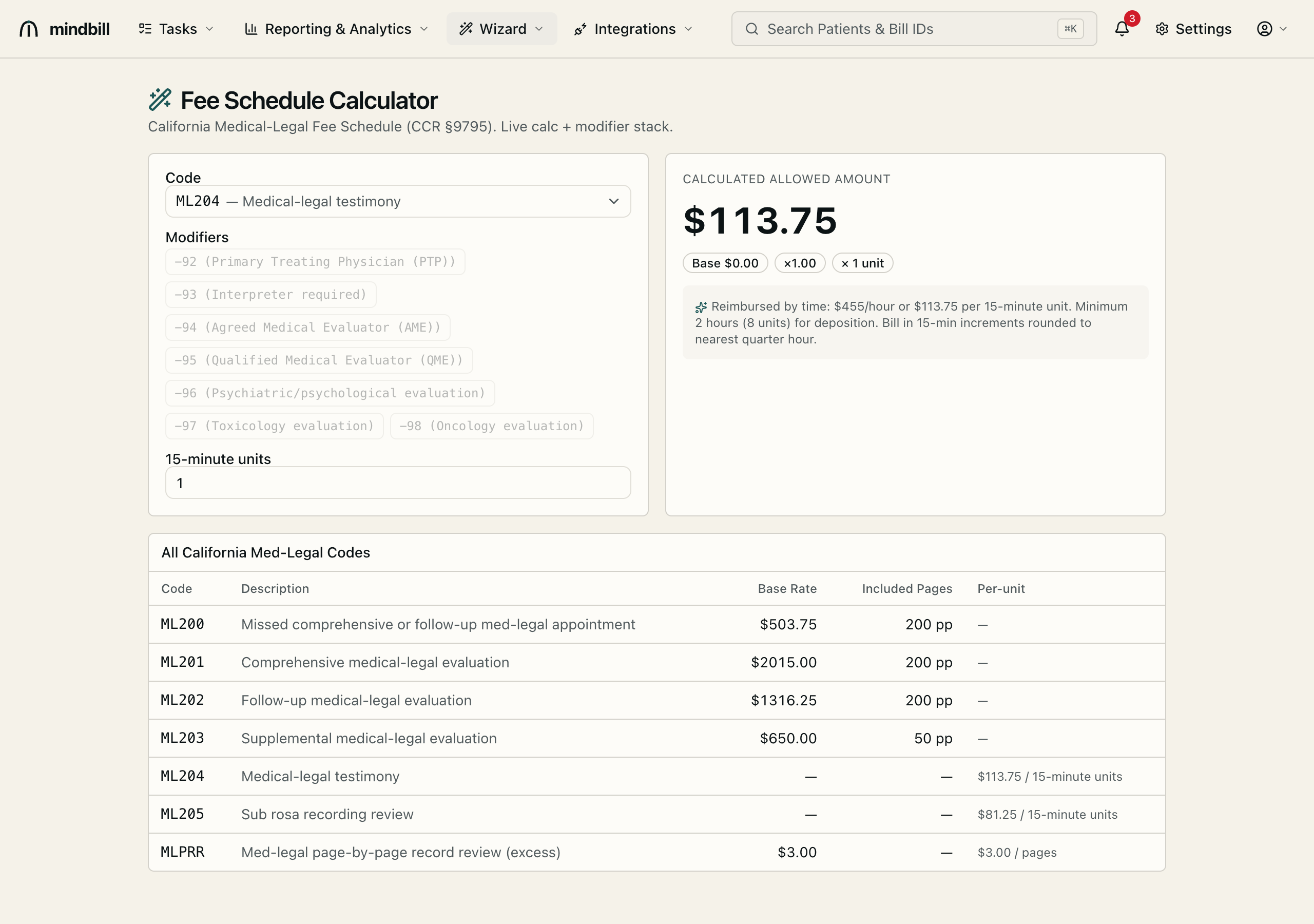Select the ML204 code in the table
The image size is (1314, 924).
(183, 776)
